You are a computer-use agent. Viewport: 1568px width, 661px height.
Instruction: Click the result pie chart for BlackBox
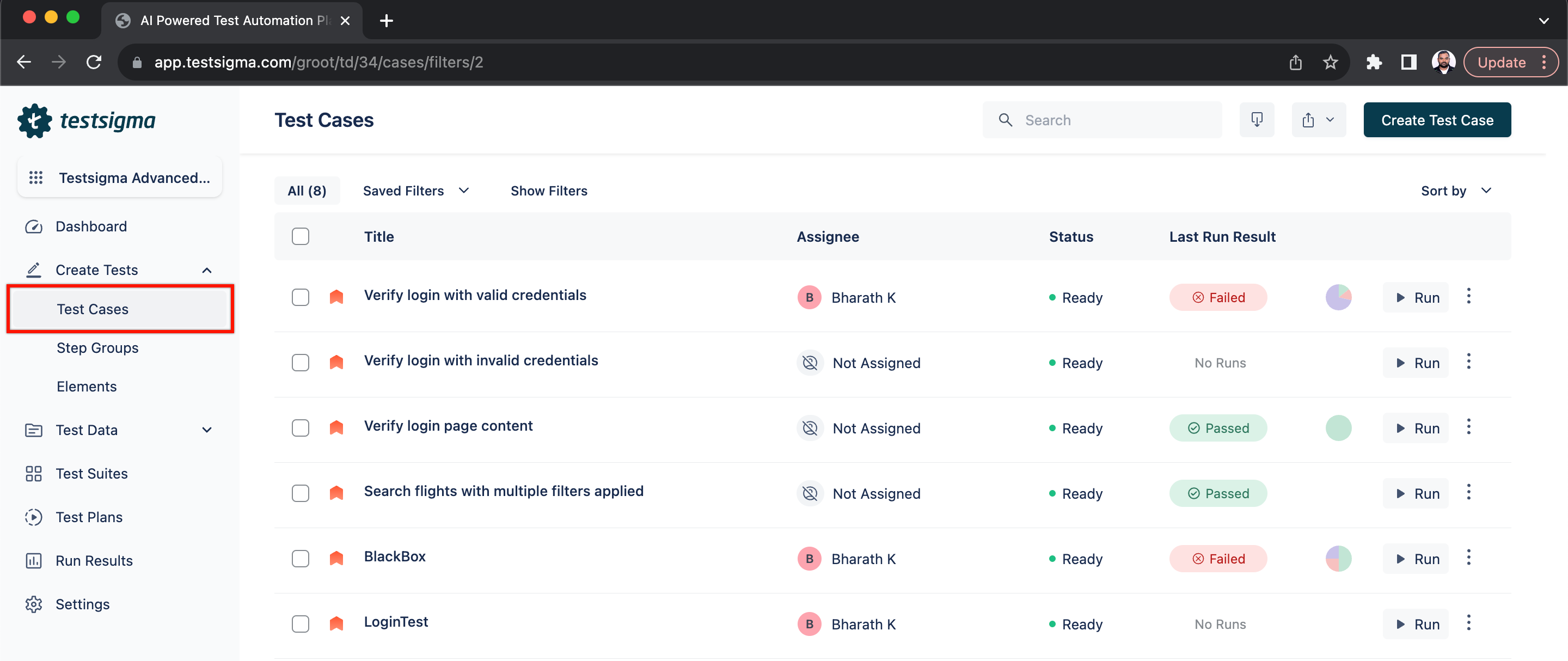pyautogui.click(x=1338, y=558)
